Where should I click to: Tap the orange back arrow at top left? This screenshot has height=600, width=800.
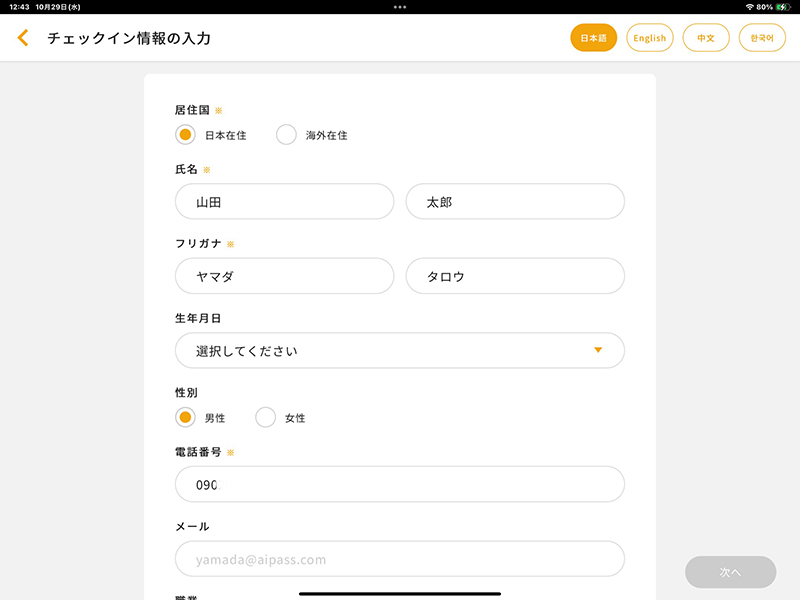coord(22,37)
